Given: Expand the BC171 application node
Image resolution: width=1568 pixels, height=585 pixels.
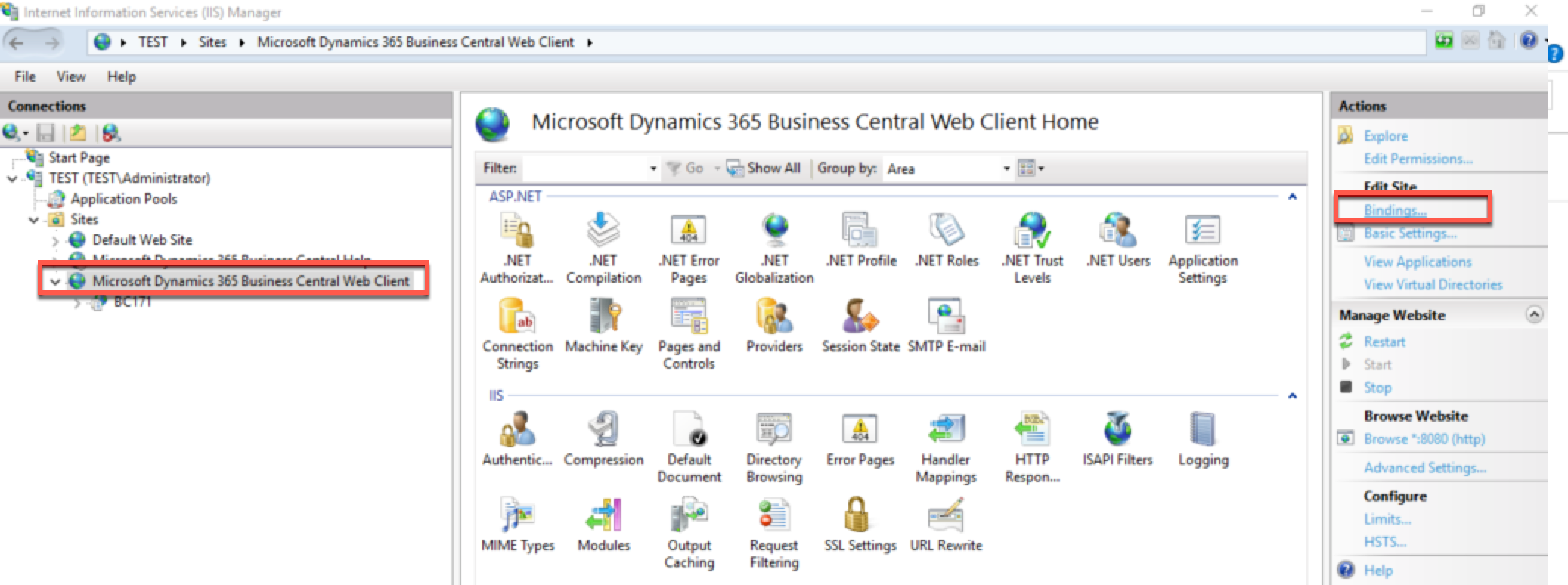Looking at the screenshot, I should (77, 303).
